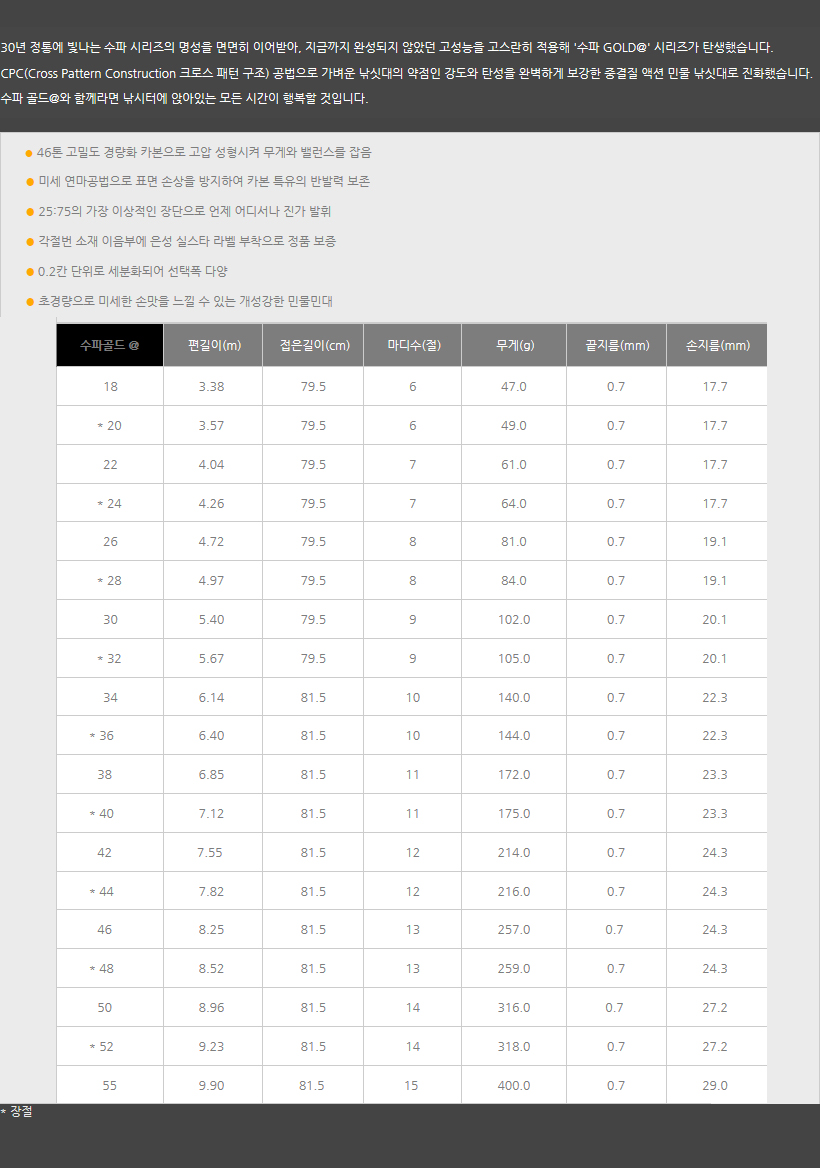Click the 257.0 weight cell
Image resolution: width=820 pixels, height=1168 pixels.
click(x=514, y=930)
